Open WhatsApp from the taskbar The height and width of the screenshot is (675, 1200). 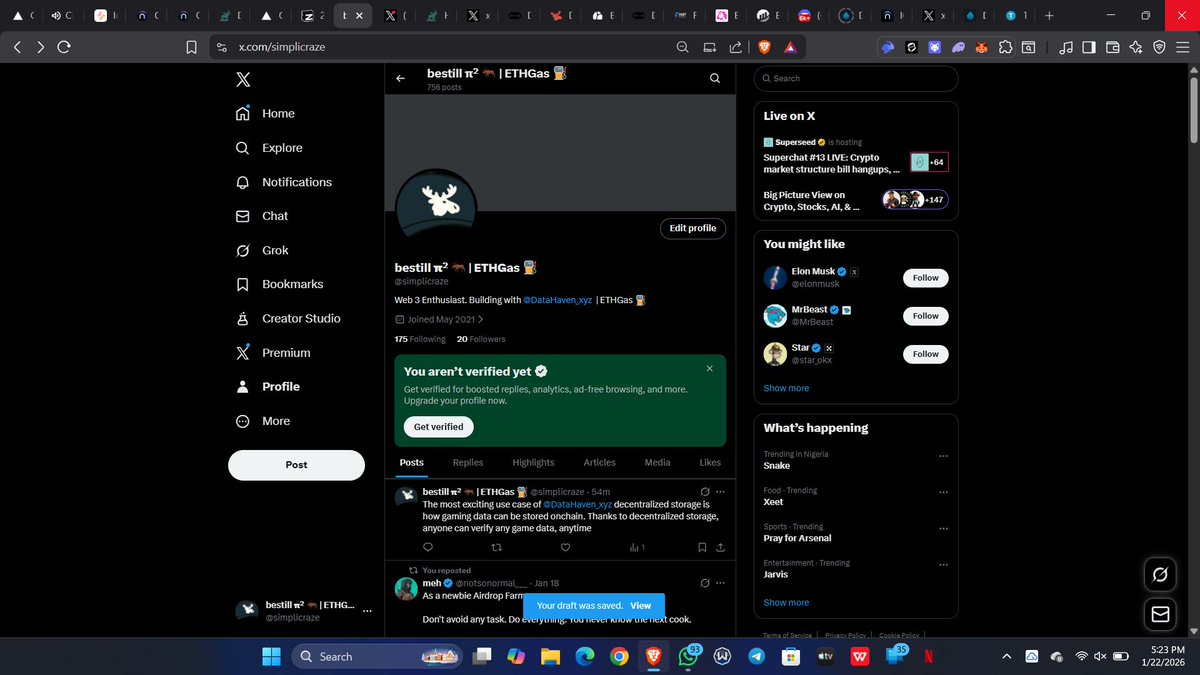coord(688,656)
